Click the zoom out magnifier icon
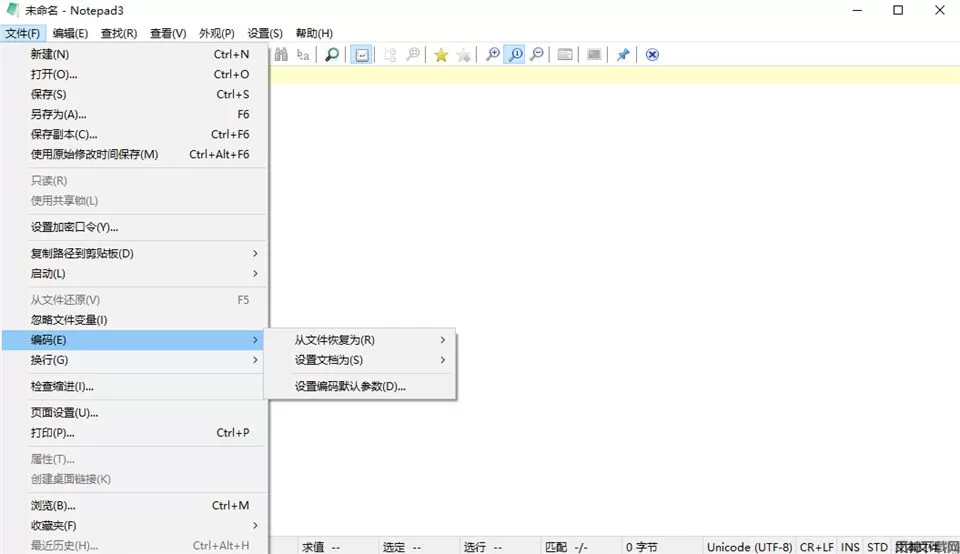The width and height of the screenshot is (960, 554). (537, 55)
